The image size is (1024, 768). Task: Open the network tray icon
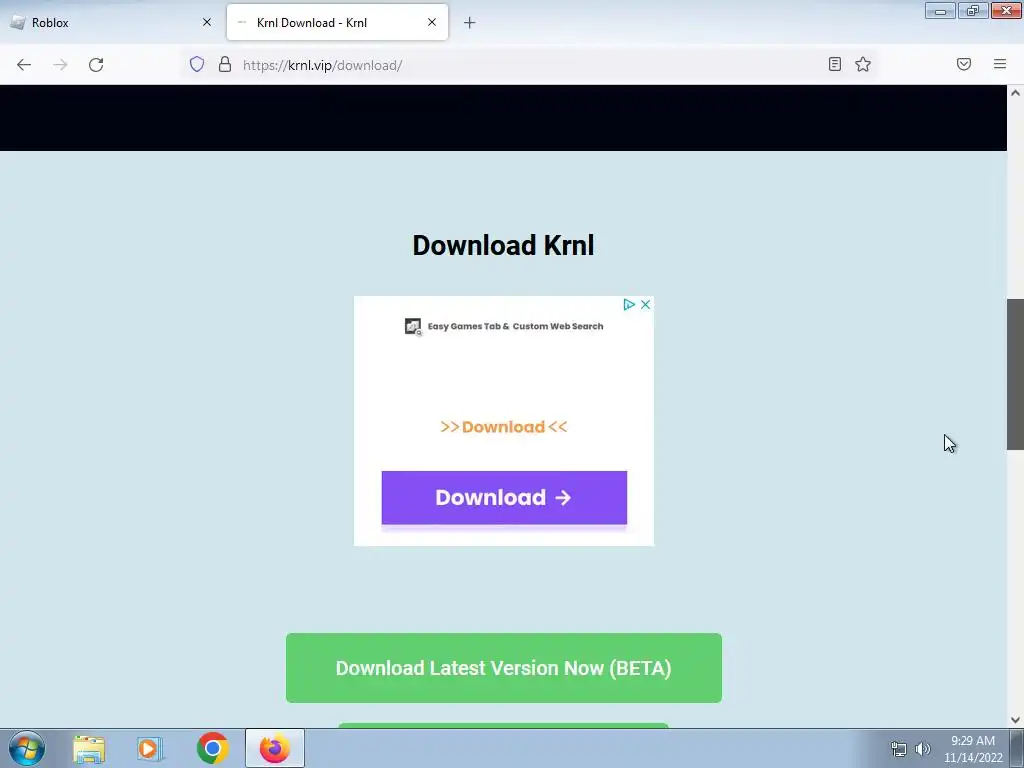[899, 749]
